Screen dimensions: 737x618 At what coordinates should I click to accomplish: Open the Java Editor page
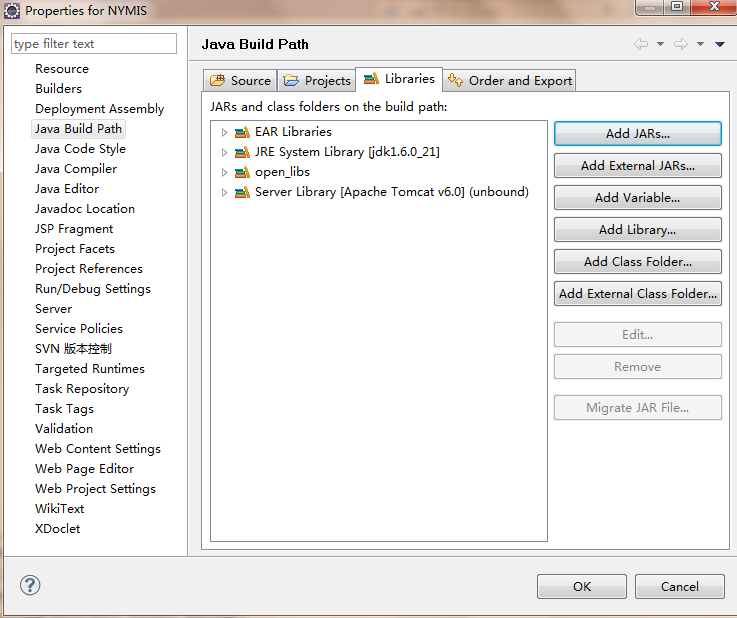[67, 189]
